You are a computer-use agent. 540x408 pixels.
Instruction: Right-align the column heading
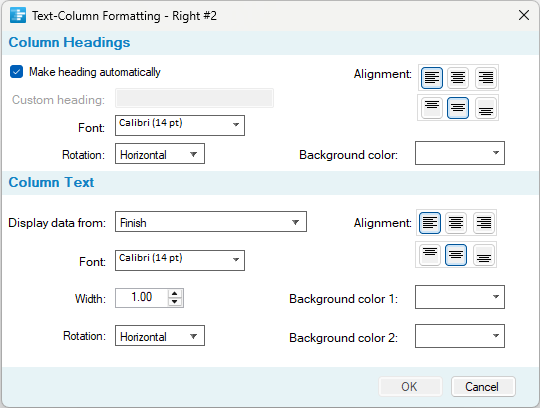[486, 78]
